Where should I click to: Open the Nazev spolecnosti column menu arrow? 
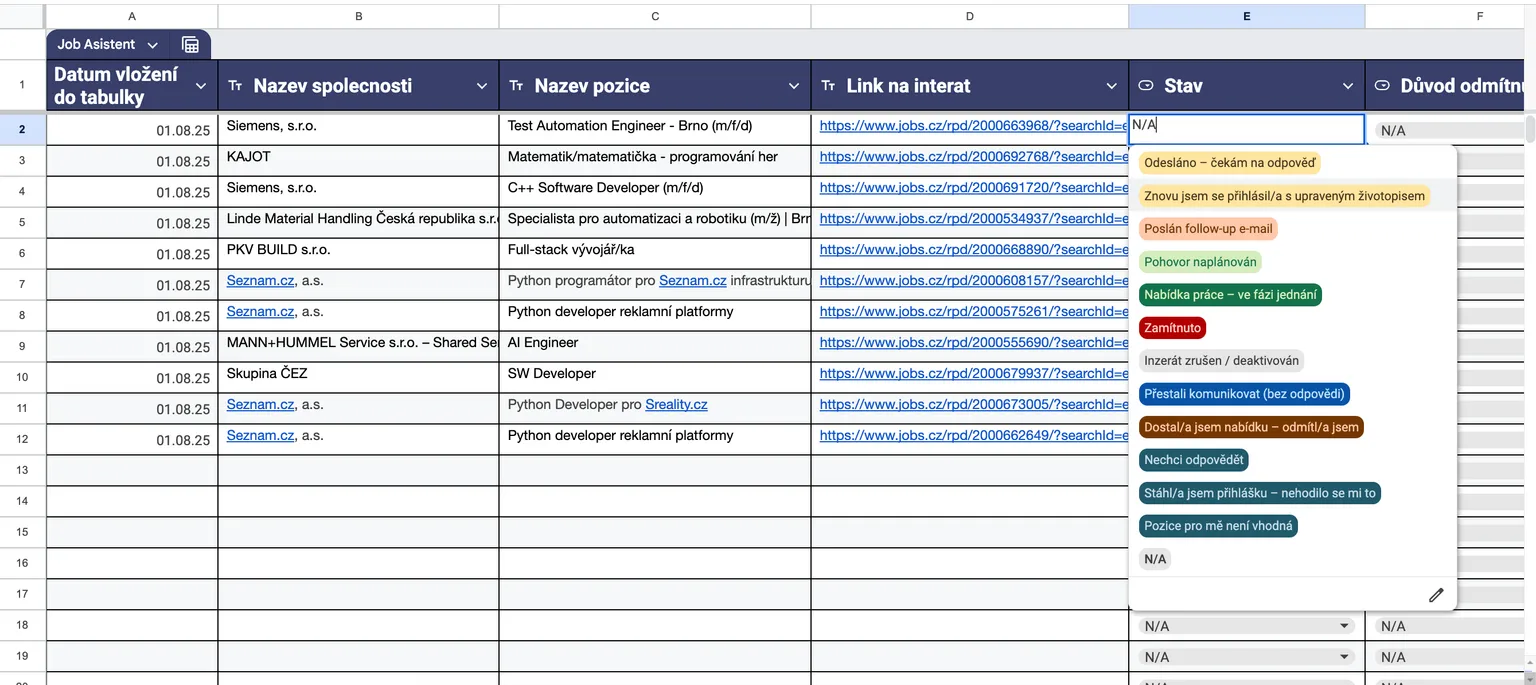(x=482, y=86)
